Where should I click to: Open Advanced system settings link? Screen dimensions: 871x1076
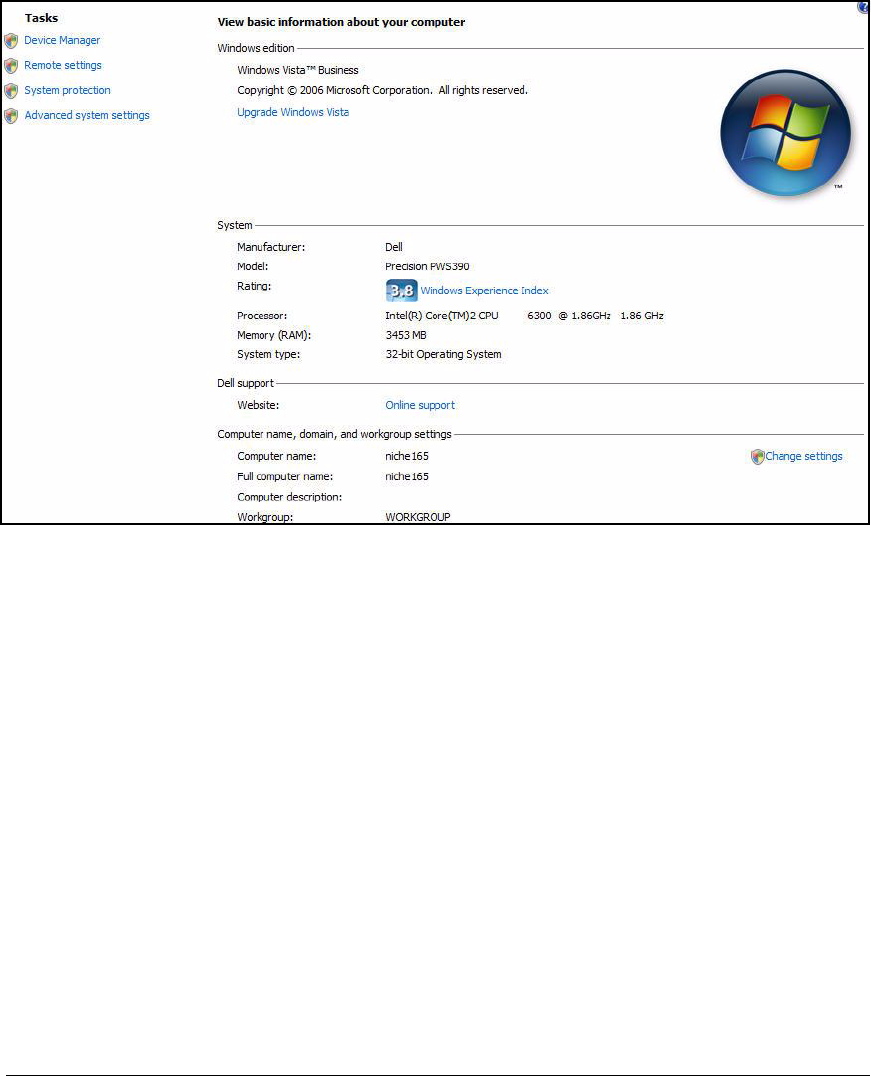click(86, 115)
